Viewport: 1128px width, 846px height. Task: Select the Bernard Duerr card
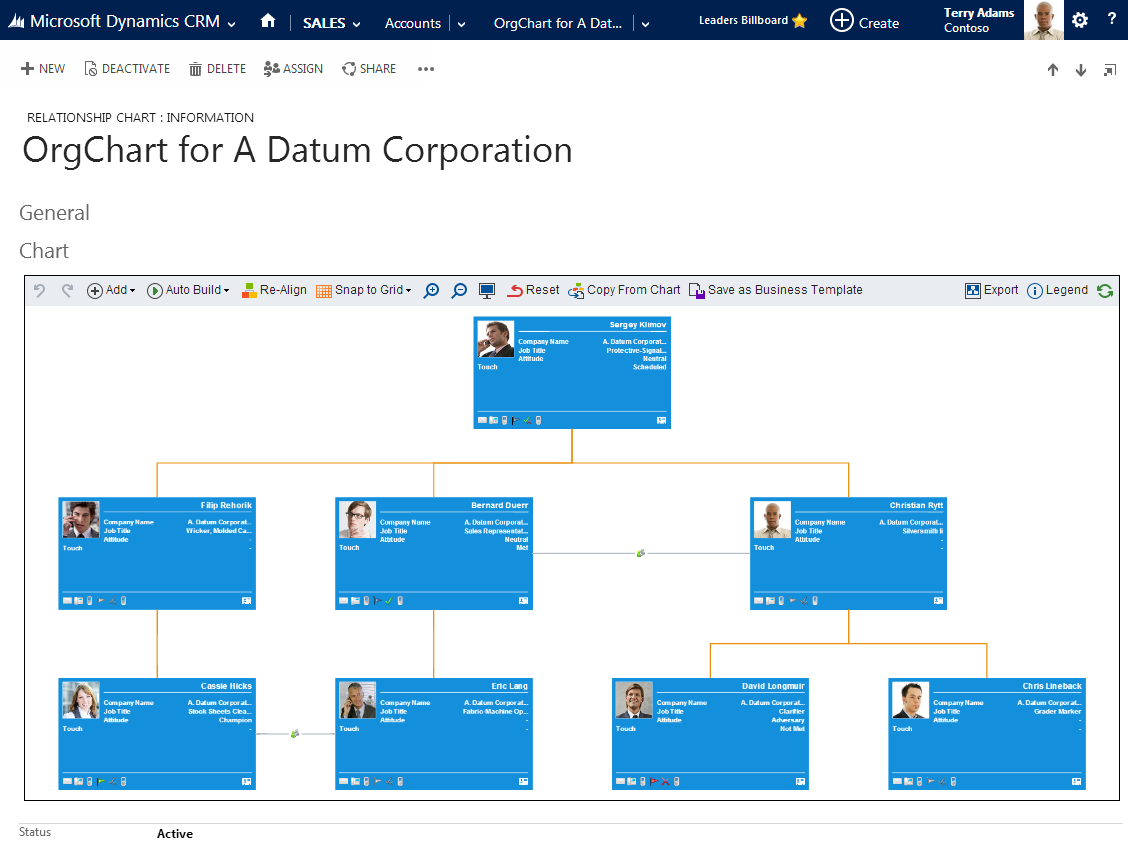click(434, 553)
